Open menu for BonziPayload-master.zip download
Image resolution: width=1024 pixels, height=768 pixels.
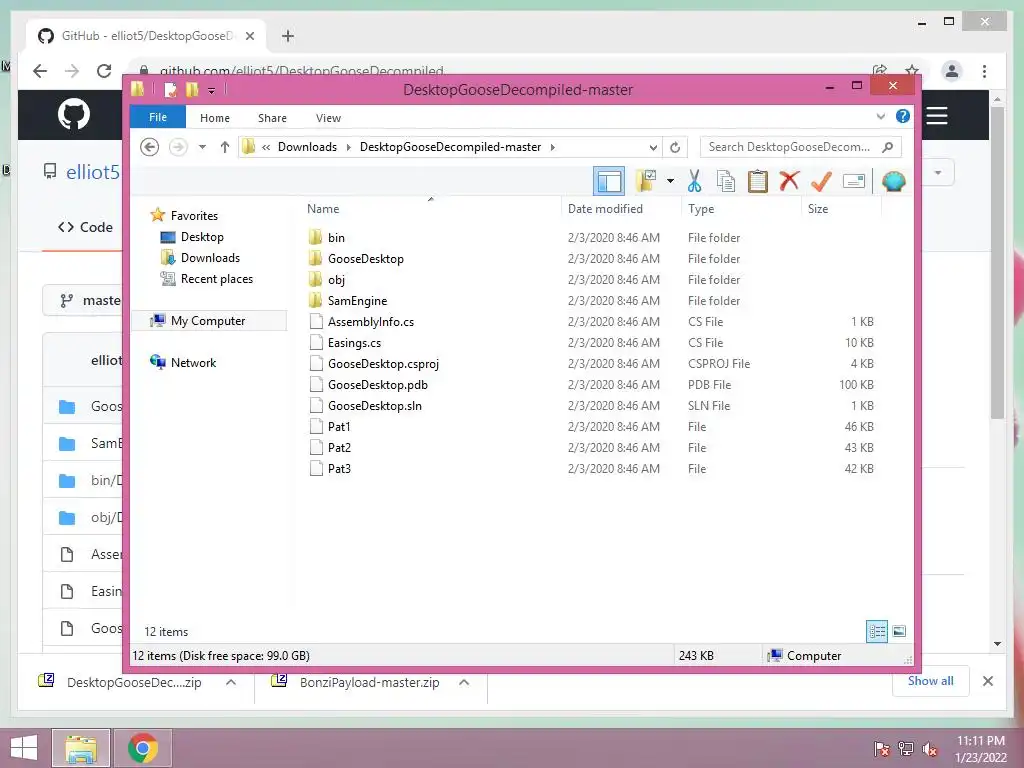tap(464, 682)
